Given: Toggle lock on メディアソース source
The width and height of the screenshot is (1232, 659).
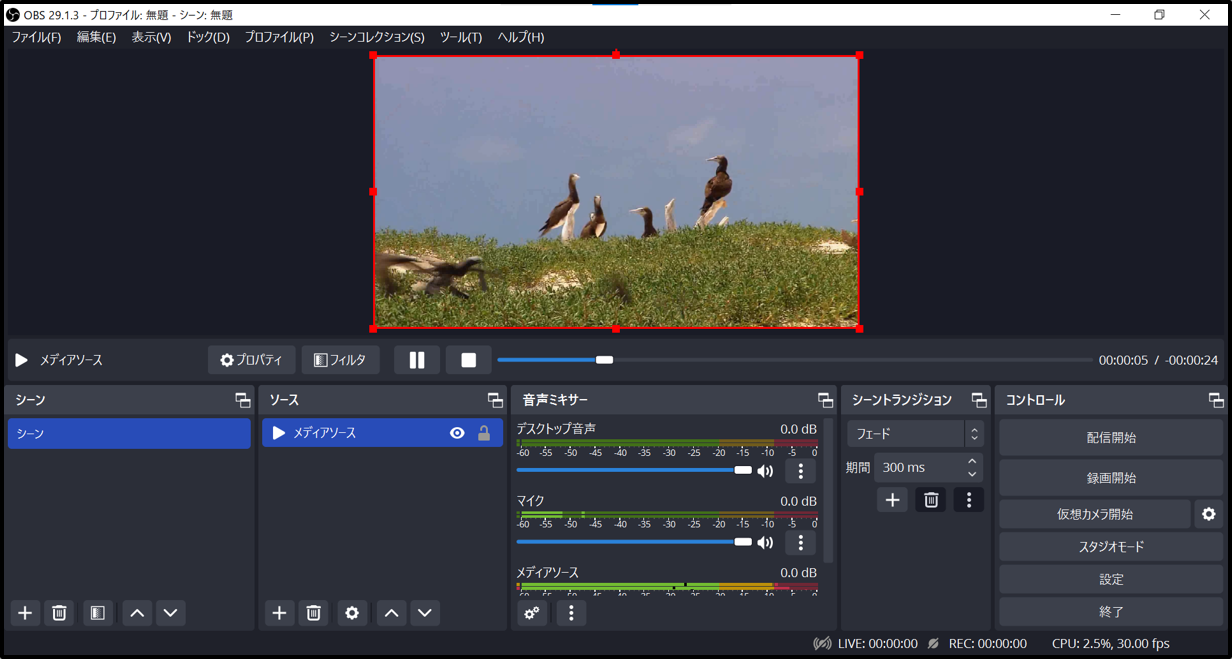Looking at the screenshot, I should pyautogui.click(x=484, y=433).
